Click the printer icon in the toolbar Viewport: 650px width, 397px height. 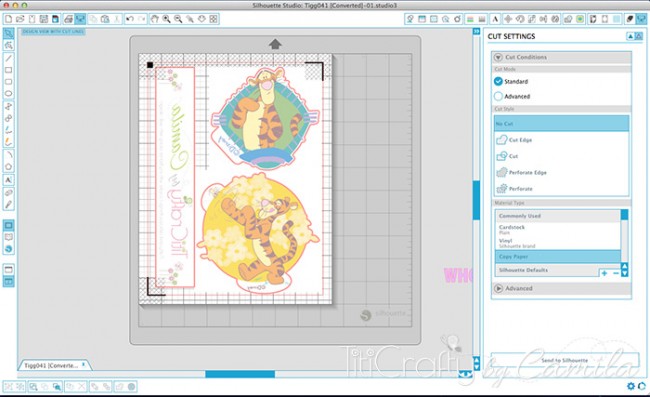(68, 19)
